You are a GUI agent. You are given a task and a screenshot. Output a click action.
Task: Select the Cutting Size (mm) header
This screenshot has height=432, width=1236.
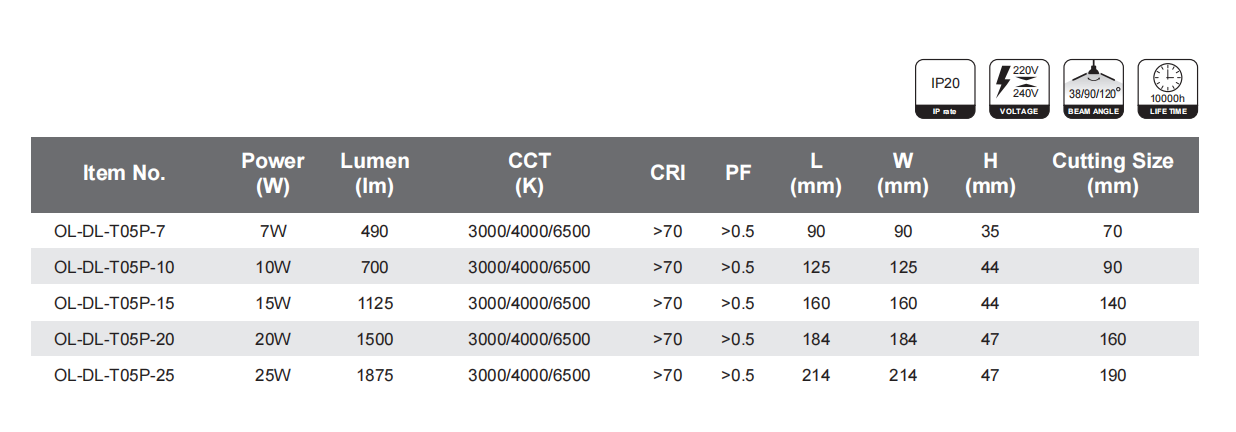click(x=1112, y=173)
